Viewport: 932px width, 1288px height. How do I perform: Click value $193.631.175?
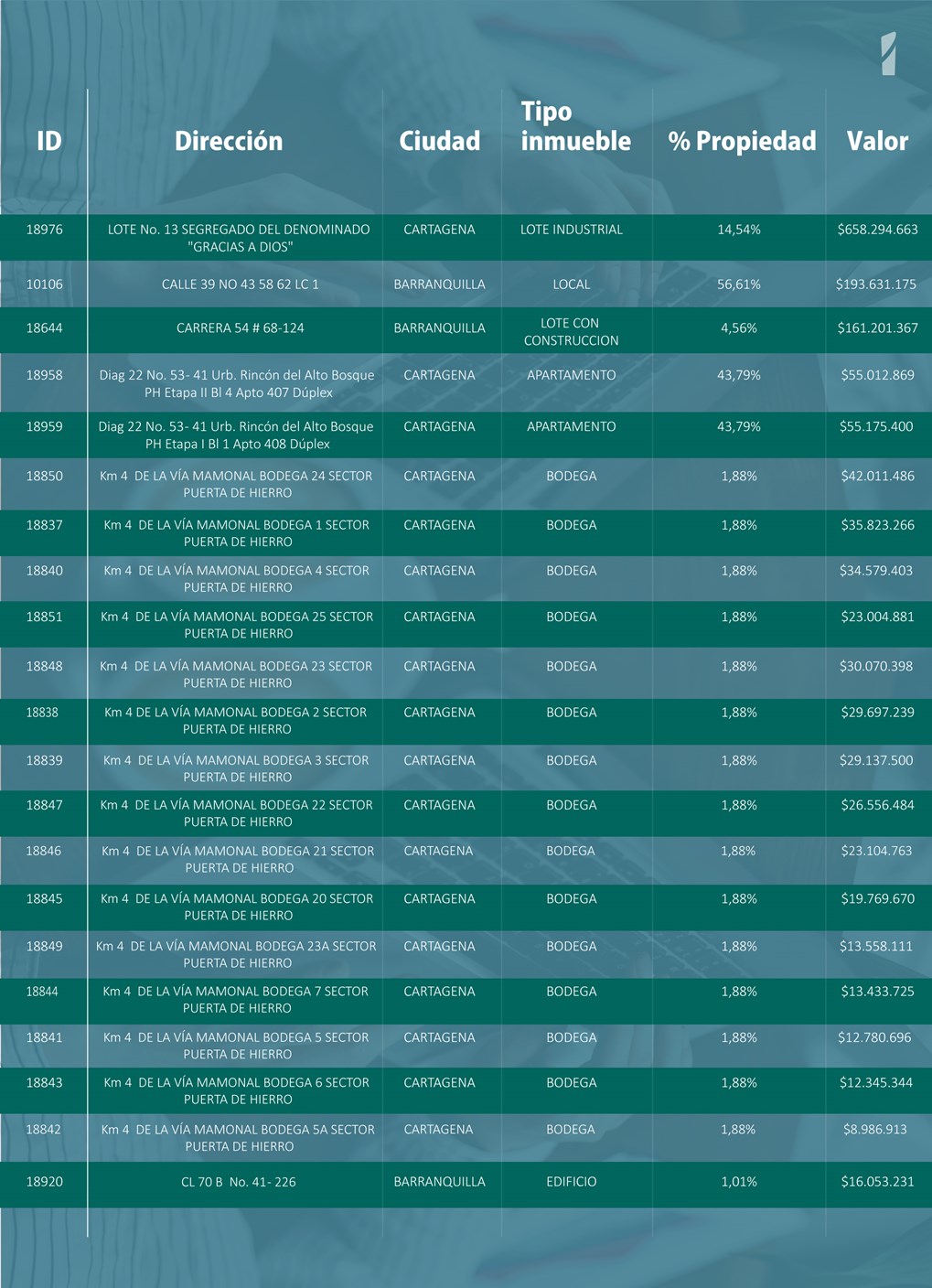point(876,284)
